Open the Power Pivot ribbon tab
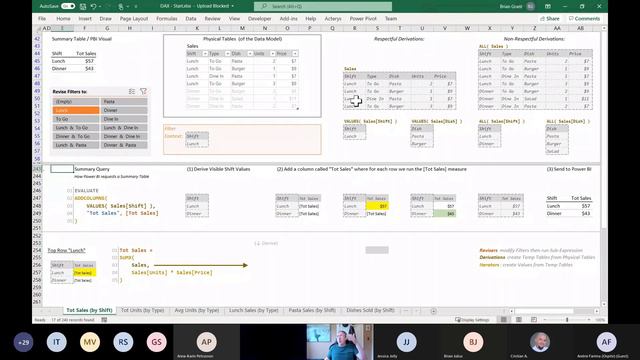 pos(363,18)
